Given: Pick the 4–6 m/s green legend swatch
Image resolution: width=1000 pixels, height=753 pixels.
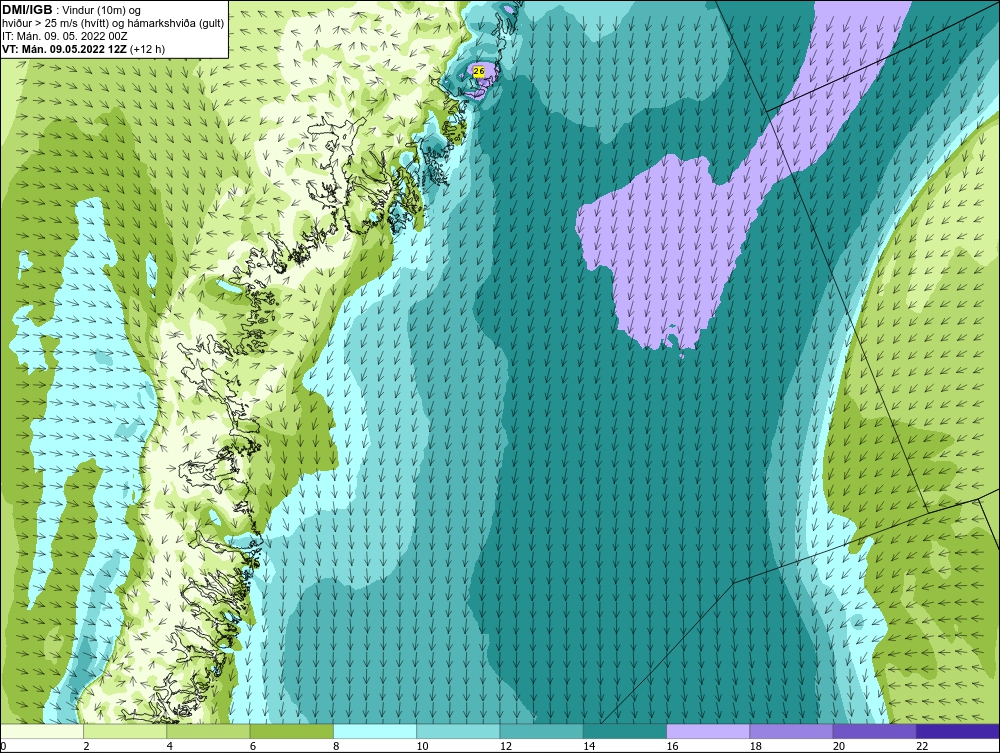Looking at the screenshot, I should [209, 731].
